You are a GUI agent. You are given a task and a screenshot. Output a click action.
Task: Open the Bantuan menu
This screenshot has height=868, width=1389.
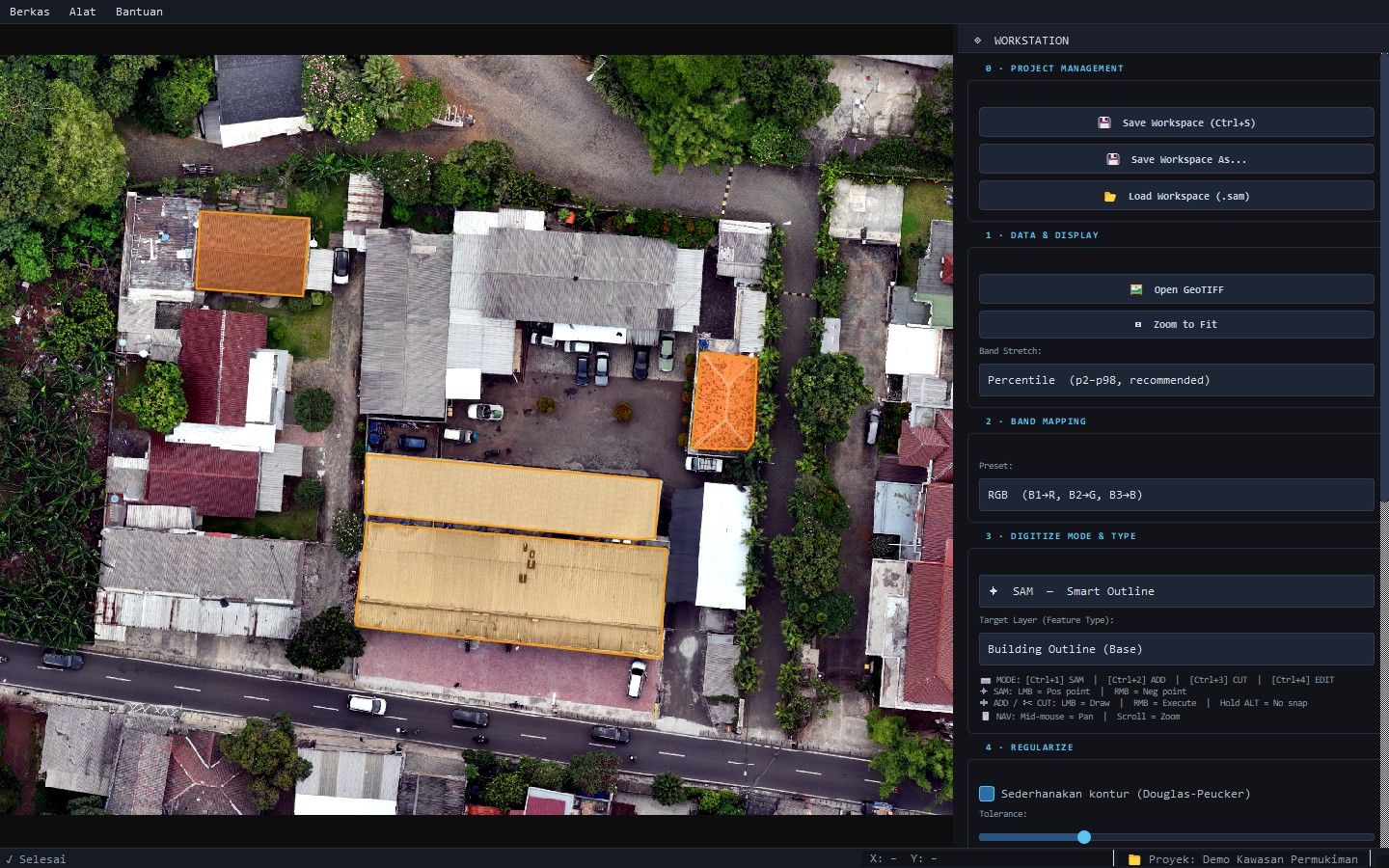(x=139, y=12)
